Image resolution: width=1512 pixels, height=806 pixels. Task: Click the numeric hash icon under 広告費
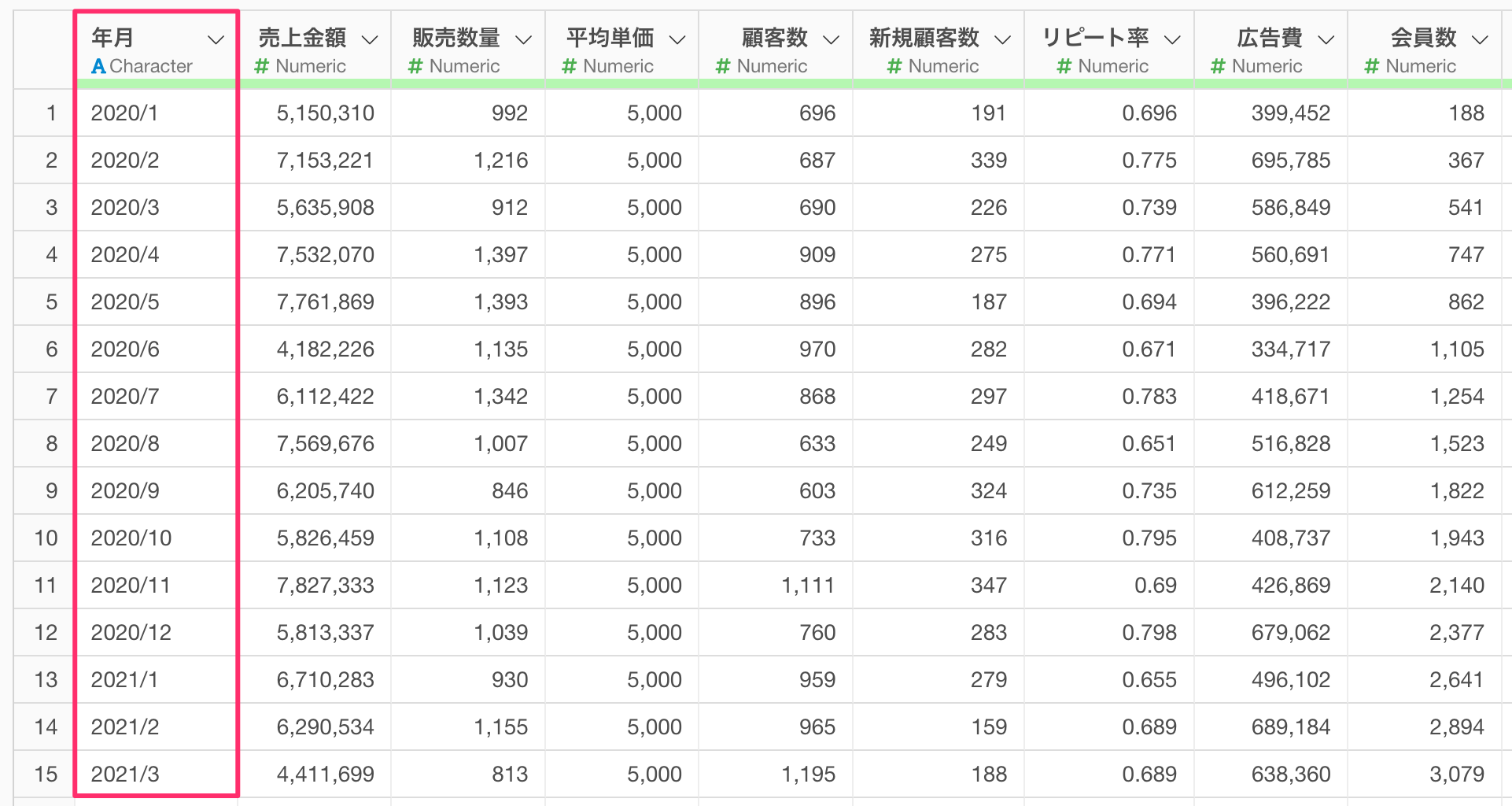[x=1218, y=67]
